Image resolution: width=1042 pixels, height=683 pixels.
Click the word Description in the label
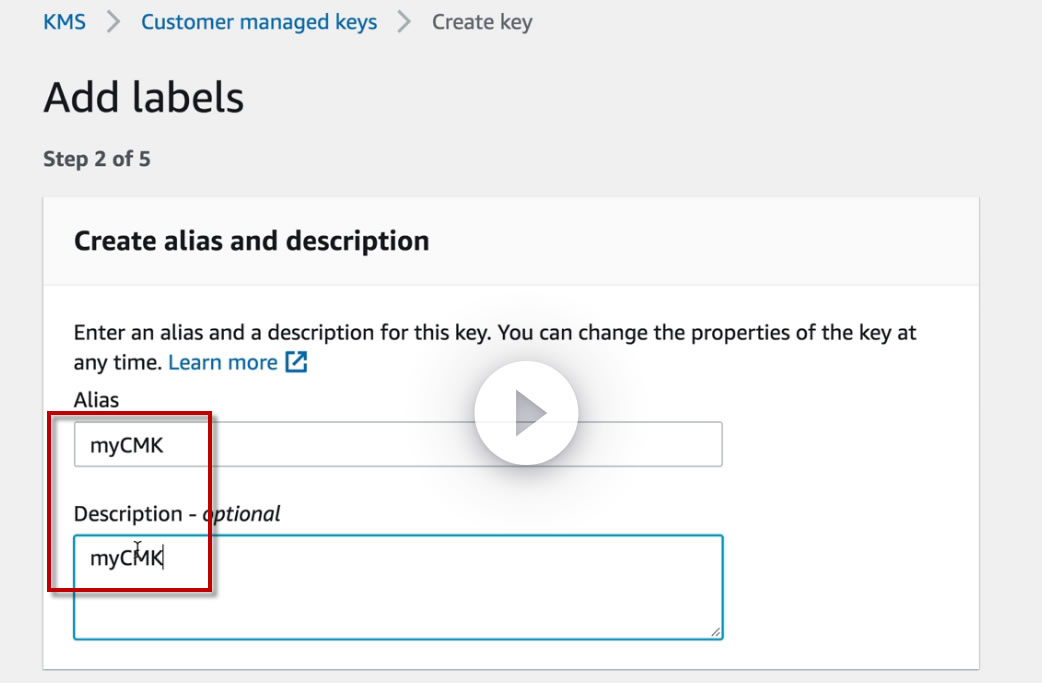[128, 514]
